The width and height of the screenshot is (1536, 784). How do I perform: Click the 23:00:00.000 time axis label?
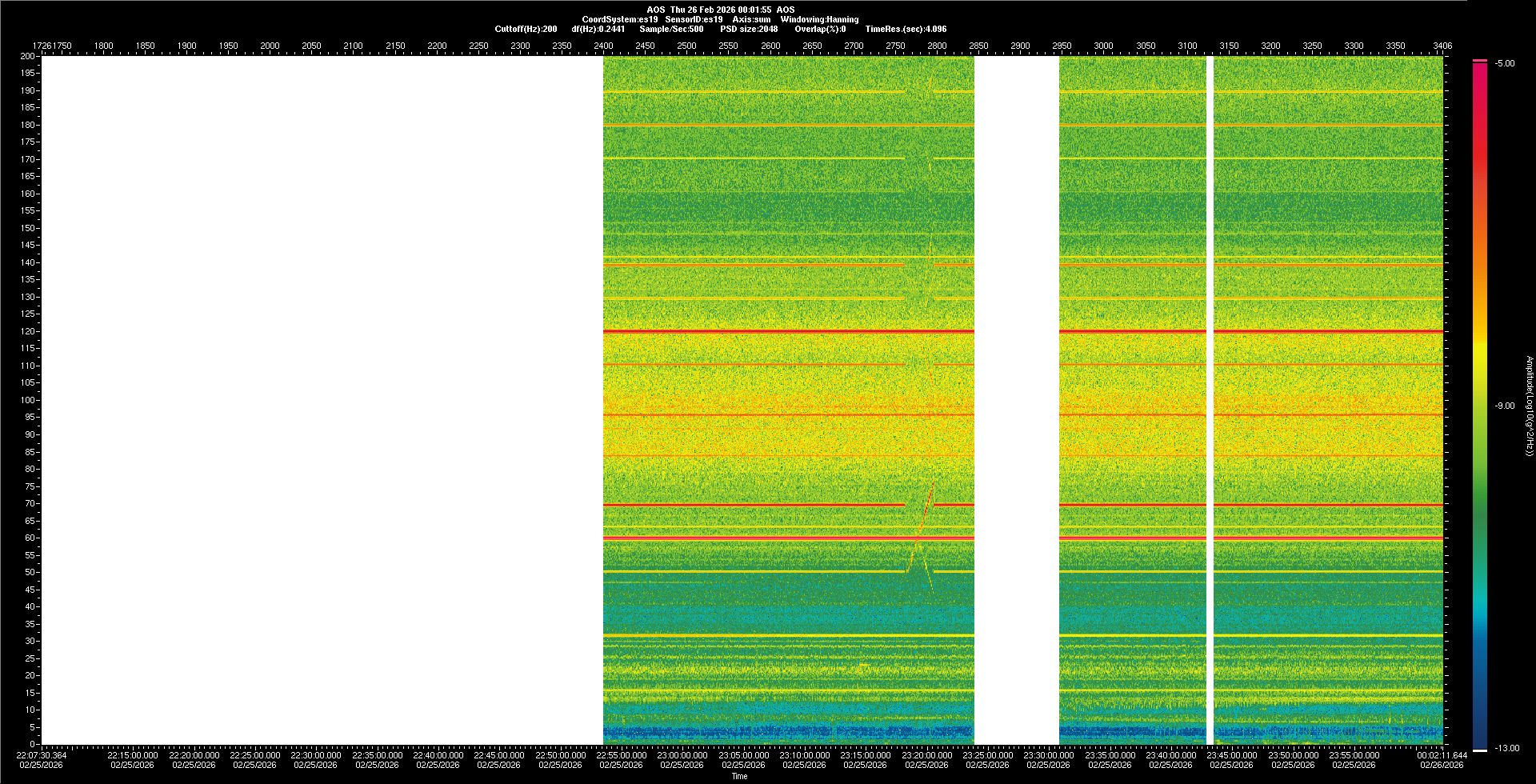(682, 755)
